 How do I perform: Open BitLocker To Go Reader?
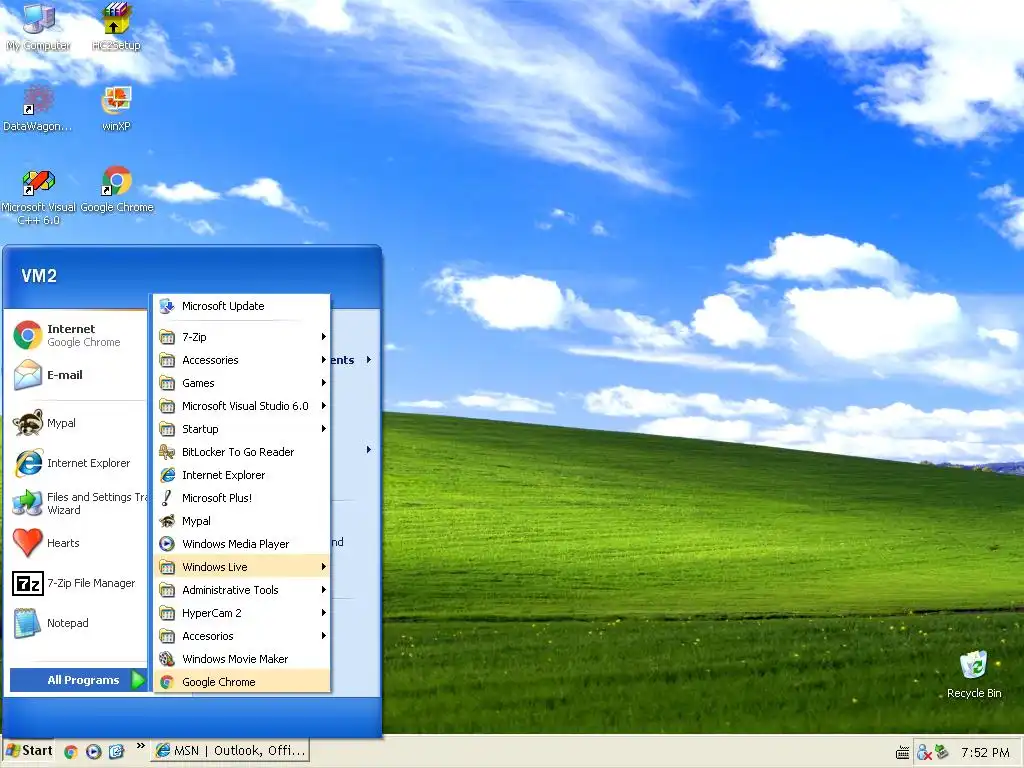point(242,452)
